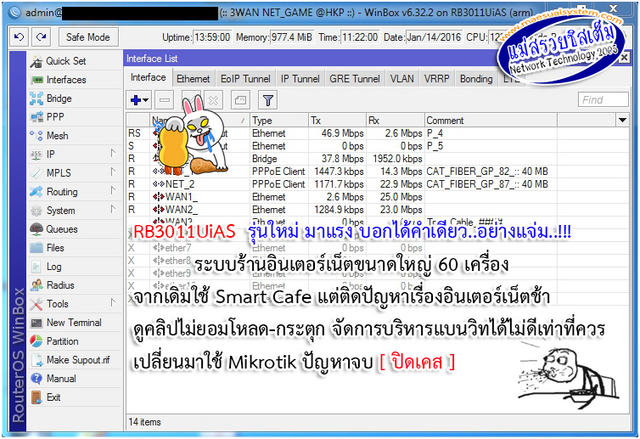
Task: Sort by the Type column header
Action: [279, 120]
